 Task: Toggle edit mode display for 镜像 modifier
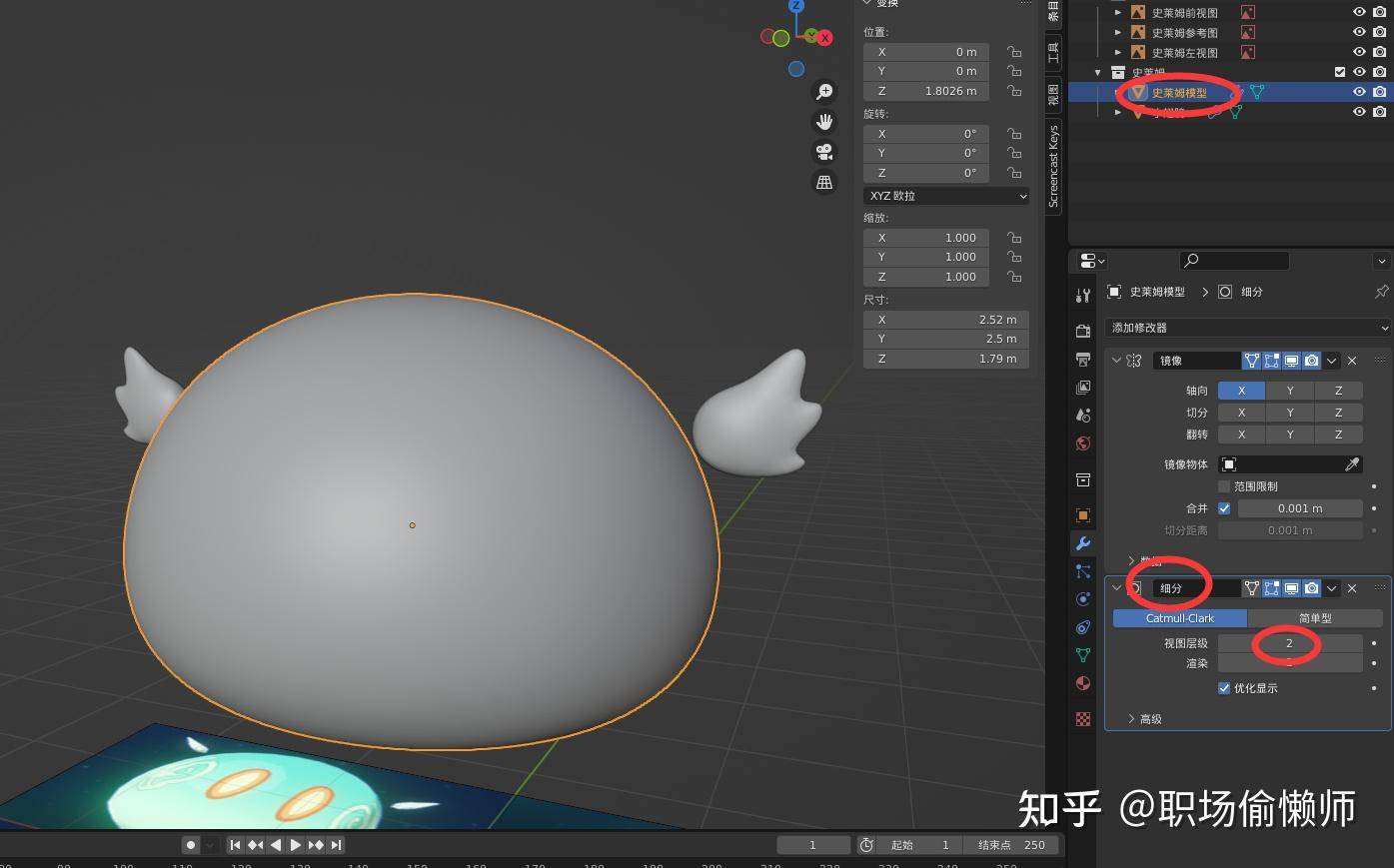(x=1271, y=361)
